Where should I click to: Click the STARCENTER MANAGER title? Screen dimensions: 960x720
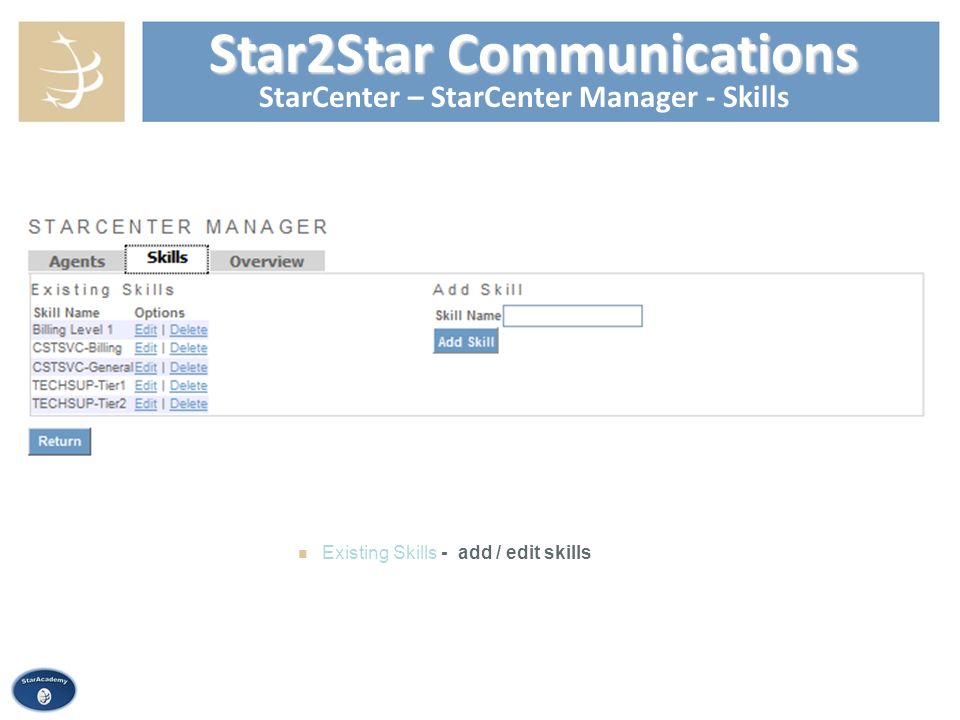point(178,227)
